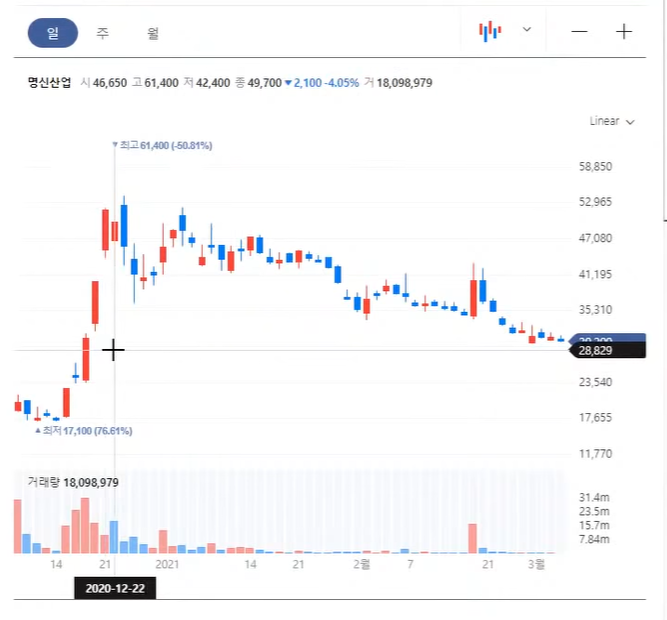Click the 2월 date axis label

362,564
